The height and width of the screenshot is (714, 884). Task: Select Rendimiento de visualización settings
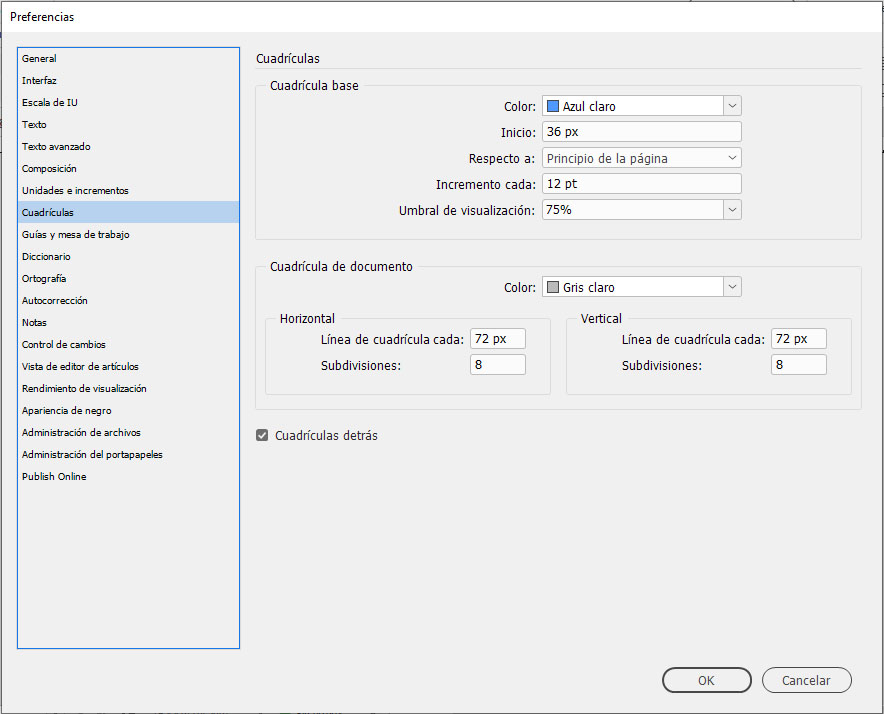(x=84, y=388)
